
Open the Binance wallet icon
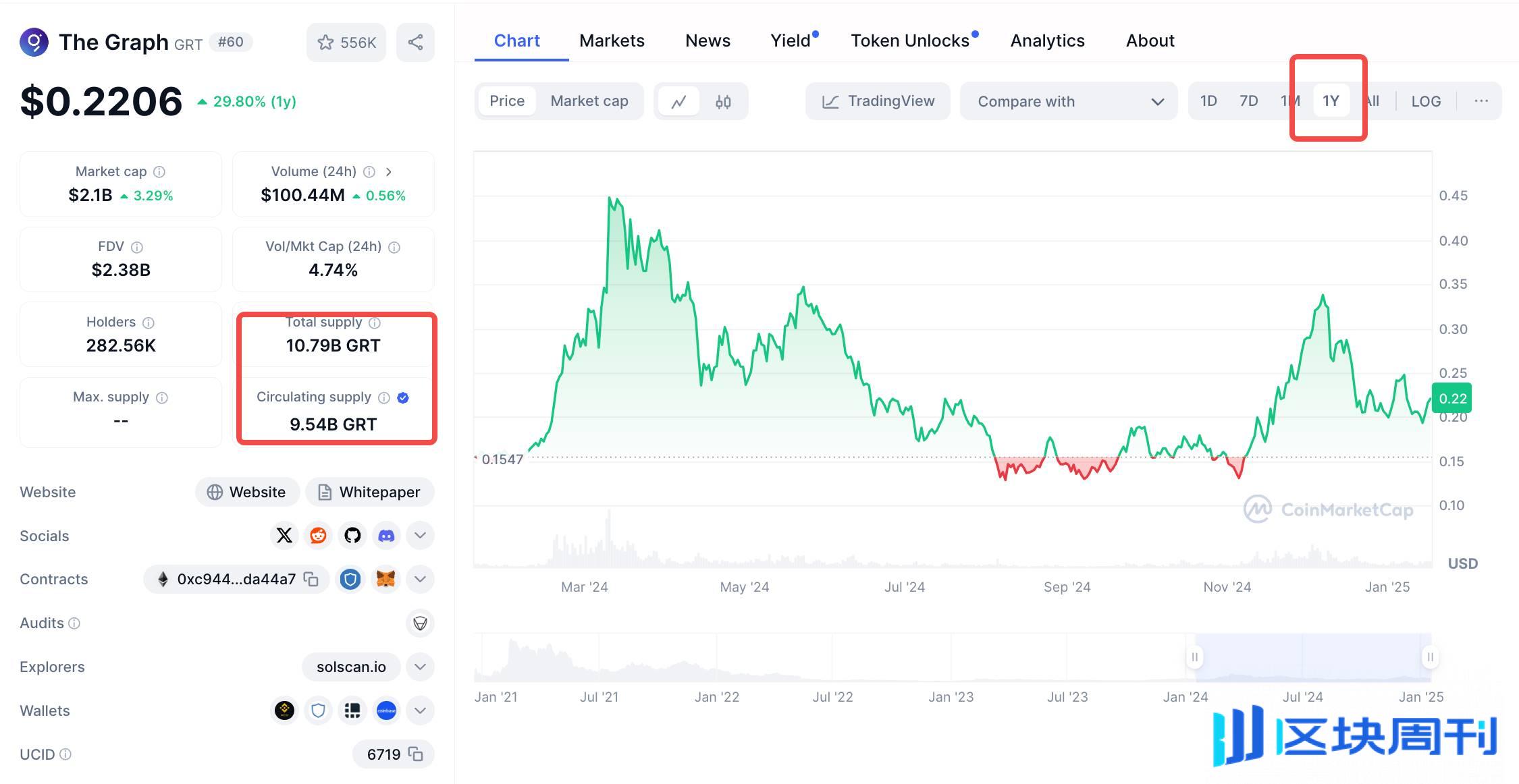pos(284,710)
